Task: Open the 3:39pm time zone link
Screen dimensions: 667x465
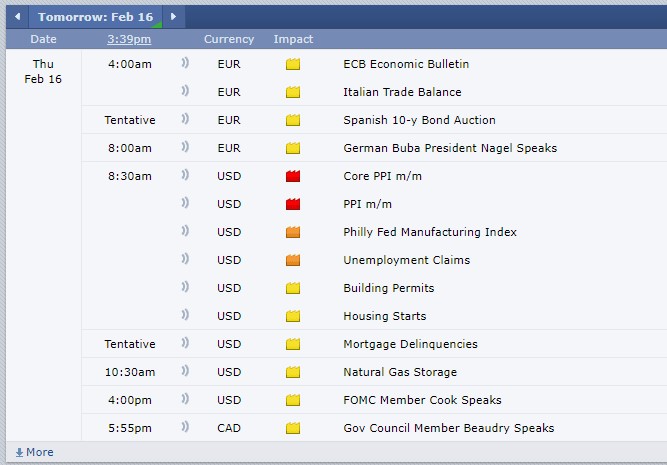Action: 129,39
